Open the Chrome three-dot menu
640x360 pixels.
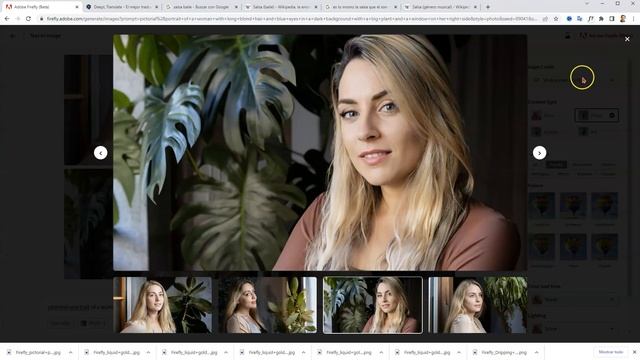point(633,19)
